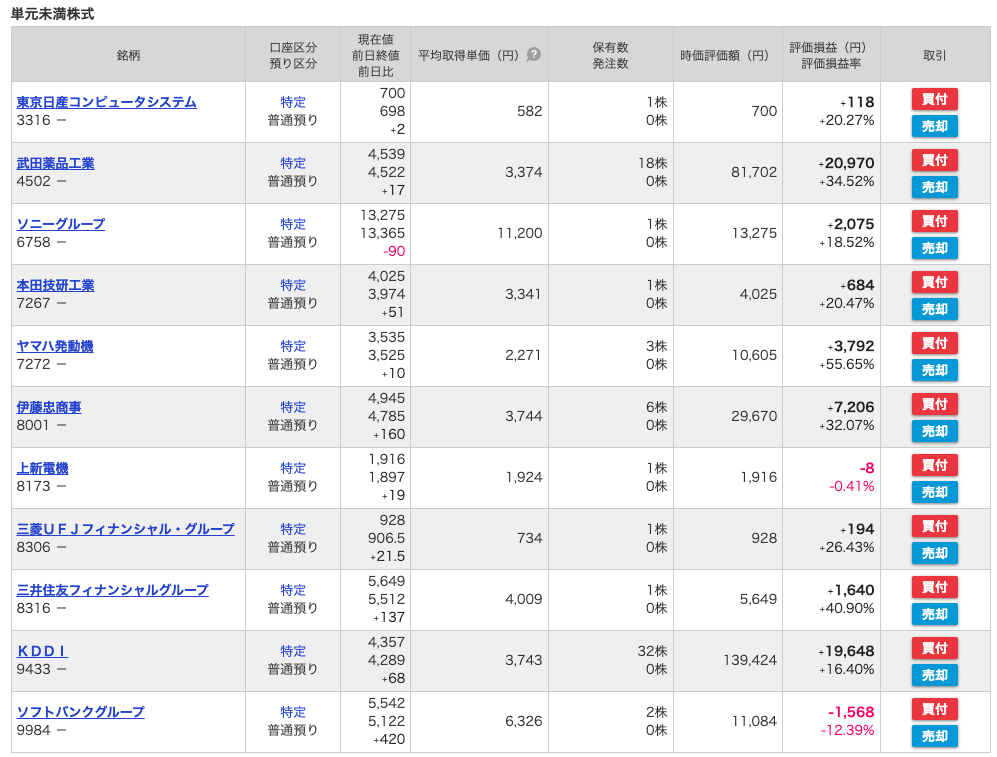Open ソフトバンクグループ stock link
The width and height of the screenshot is (997, 757).
coord(80,712)
